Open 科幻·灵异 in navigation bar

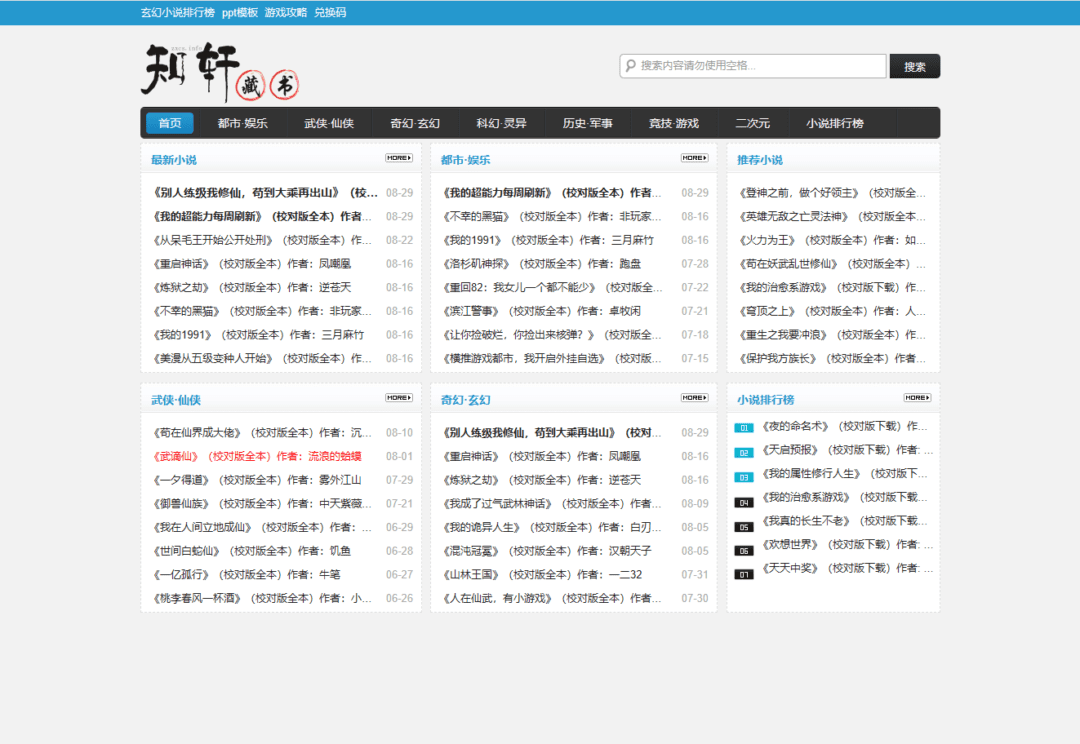501,123
